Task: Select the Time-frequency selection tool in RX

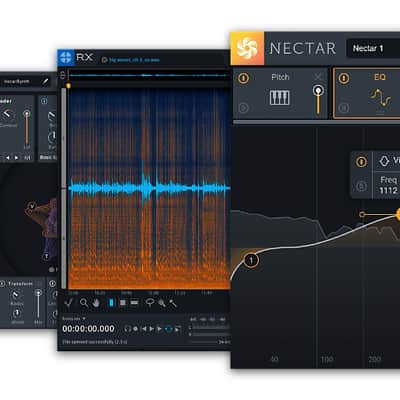Action: [123, 303]
